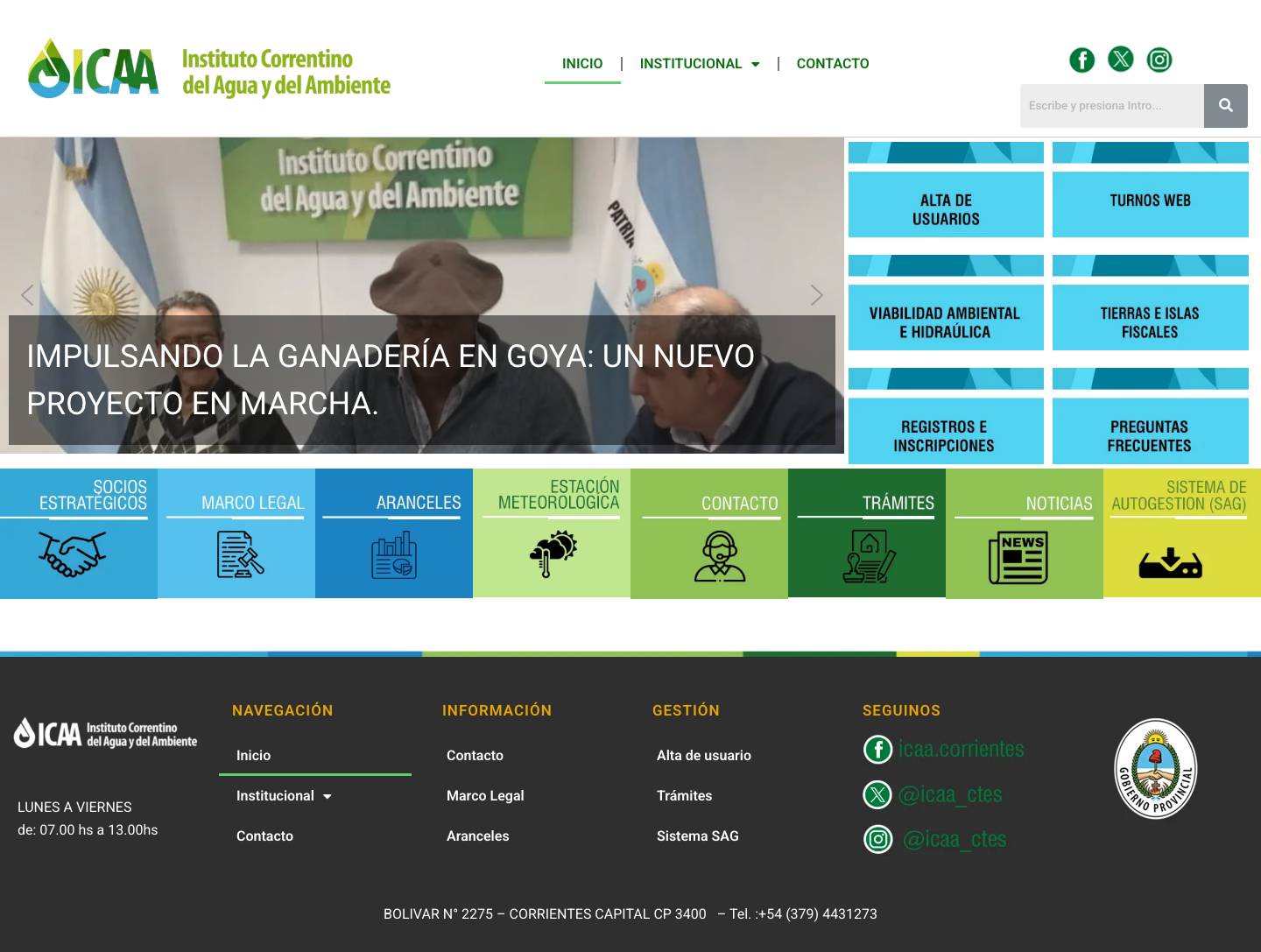Open the Instagram icon in the header
Screen dimensions: 1261x952
(1159, 60)
